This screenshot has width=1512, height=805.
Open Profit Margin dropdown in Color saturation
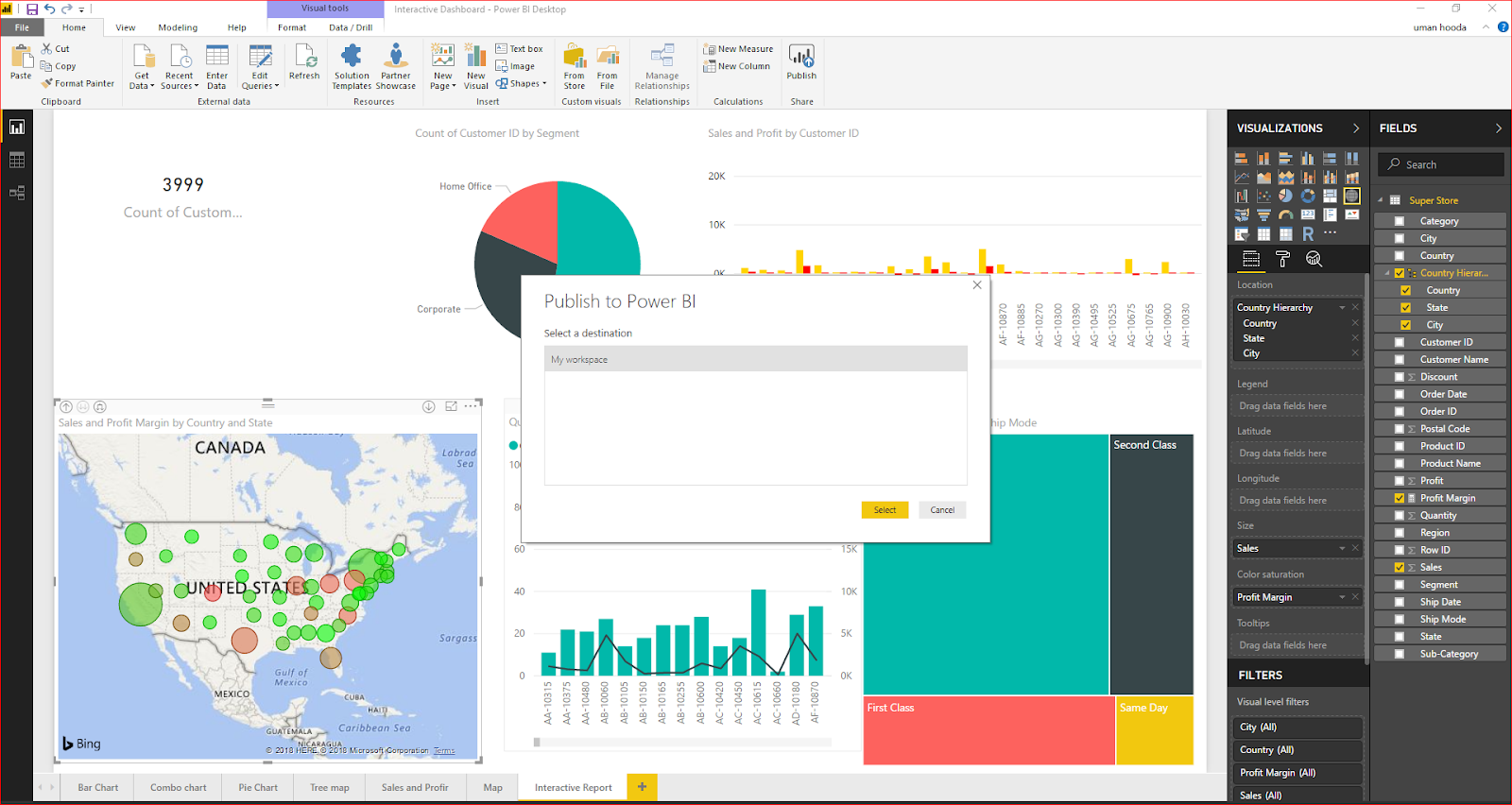1342,597
